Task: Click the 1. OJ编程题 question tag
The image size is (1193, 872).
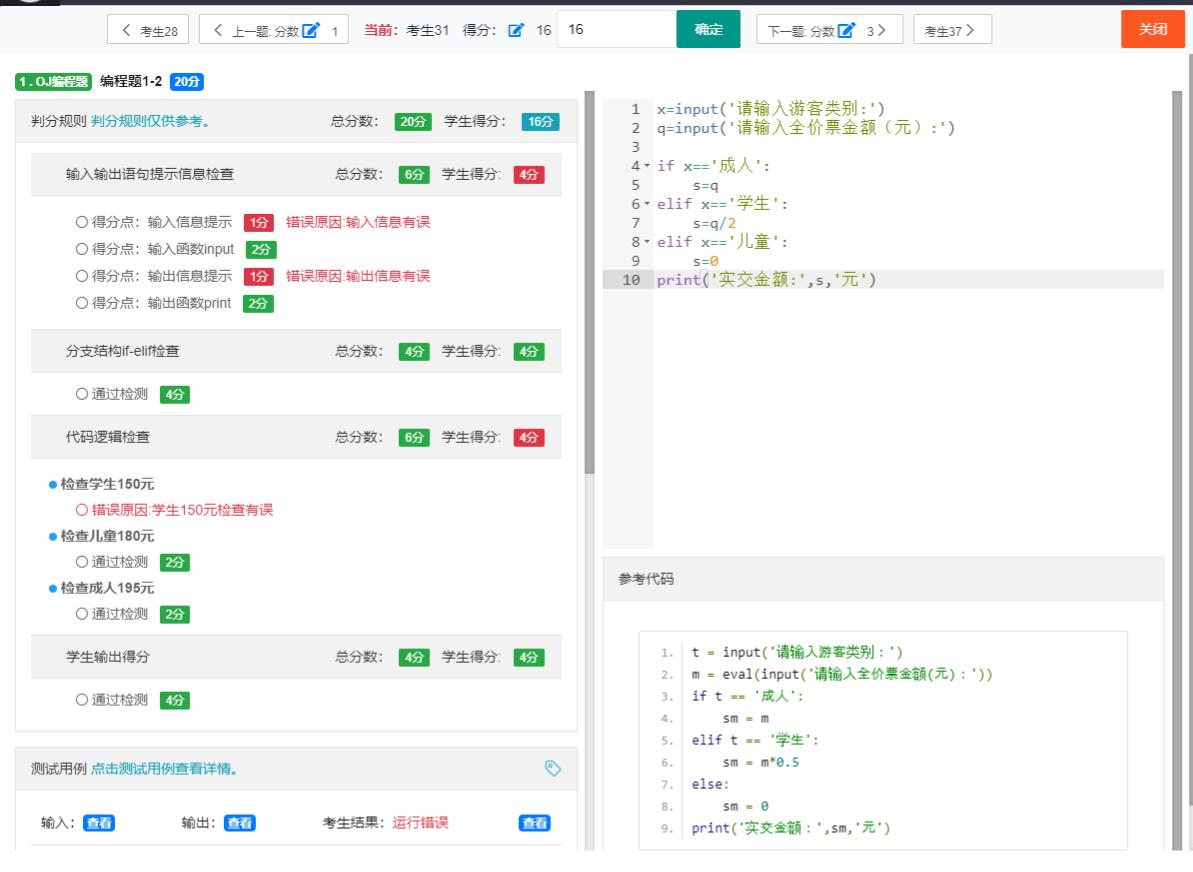Action: coord(53,81)
